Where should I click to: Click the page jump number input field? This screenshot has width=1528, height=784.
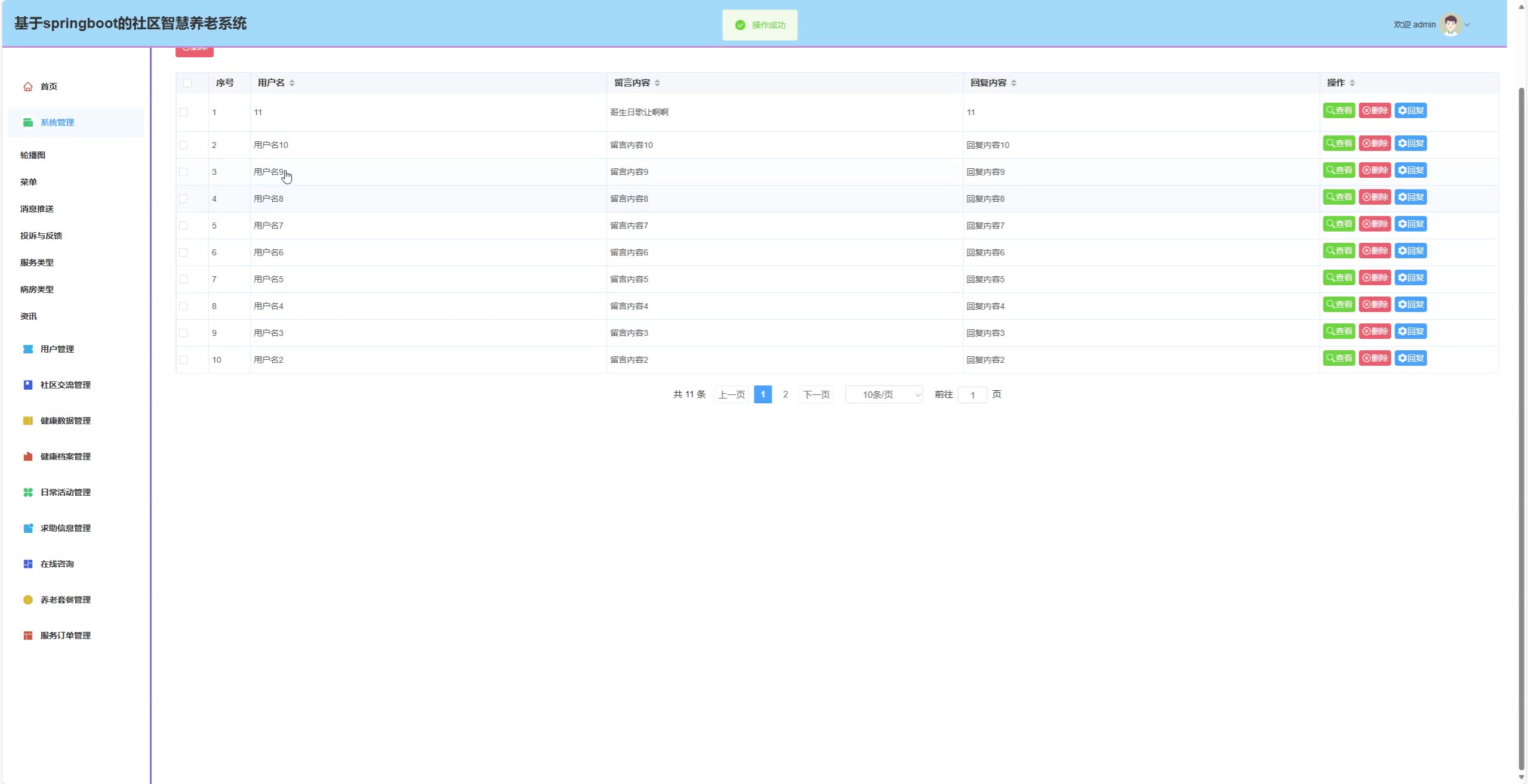click(x=972, y=395)
